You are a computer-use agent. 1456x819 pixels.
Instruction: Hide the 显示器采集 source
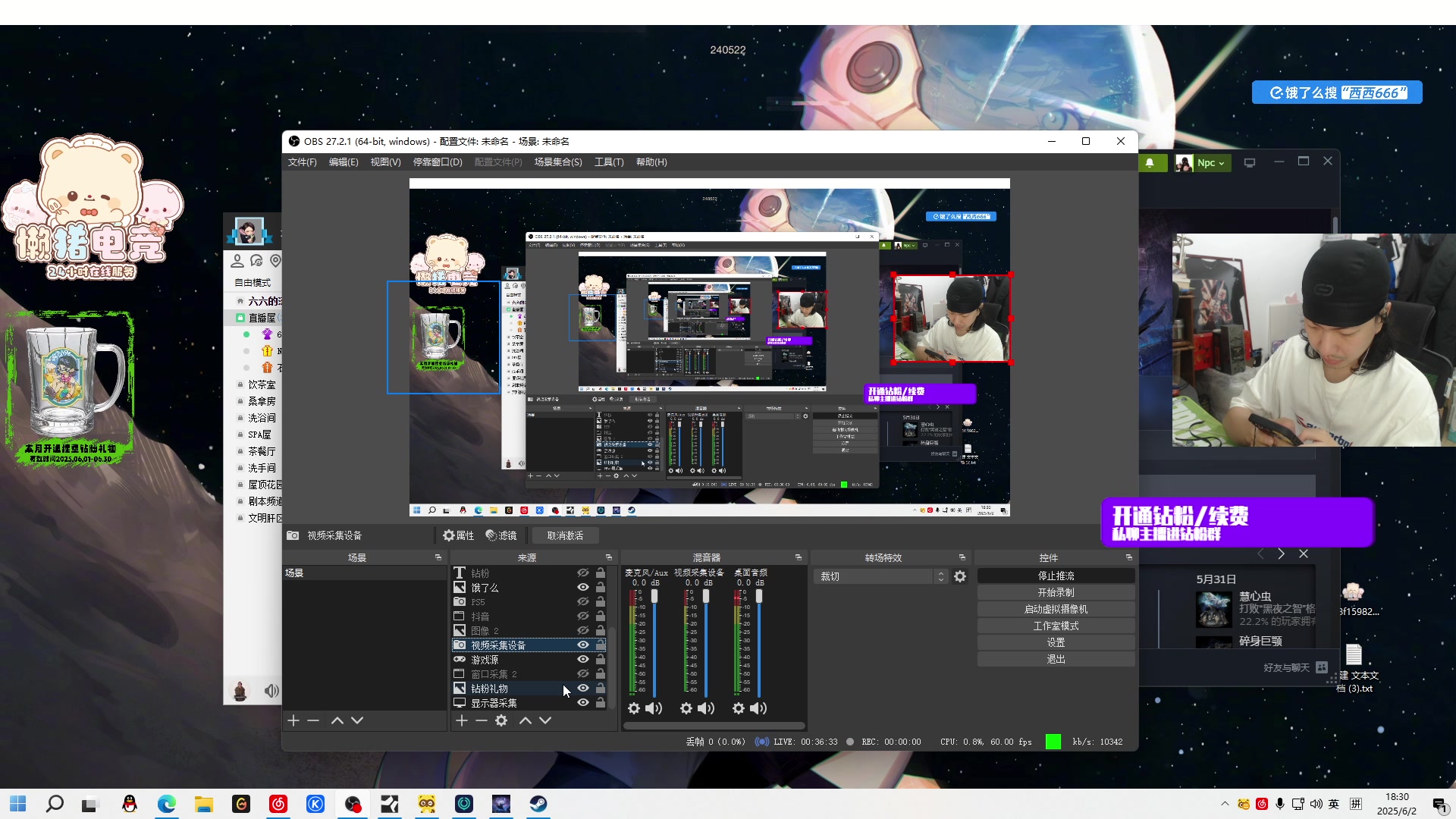[x=583, y=703]
